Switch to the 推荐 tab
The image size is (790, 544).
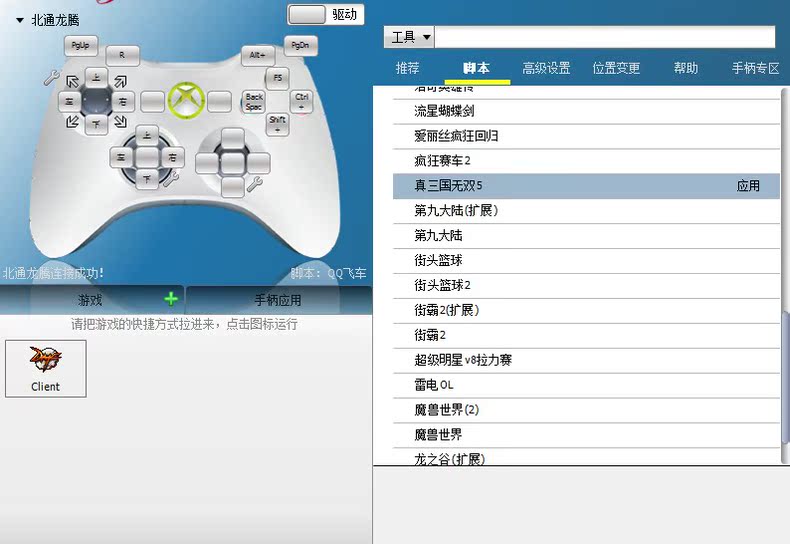pos(408,68)
